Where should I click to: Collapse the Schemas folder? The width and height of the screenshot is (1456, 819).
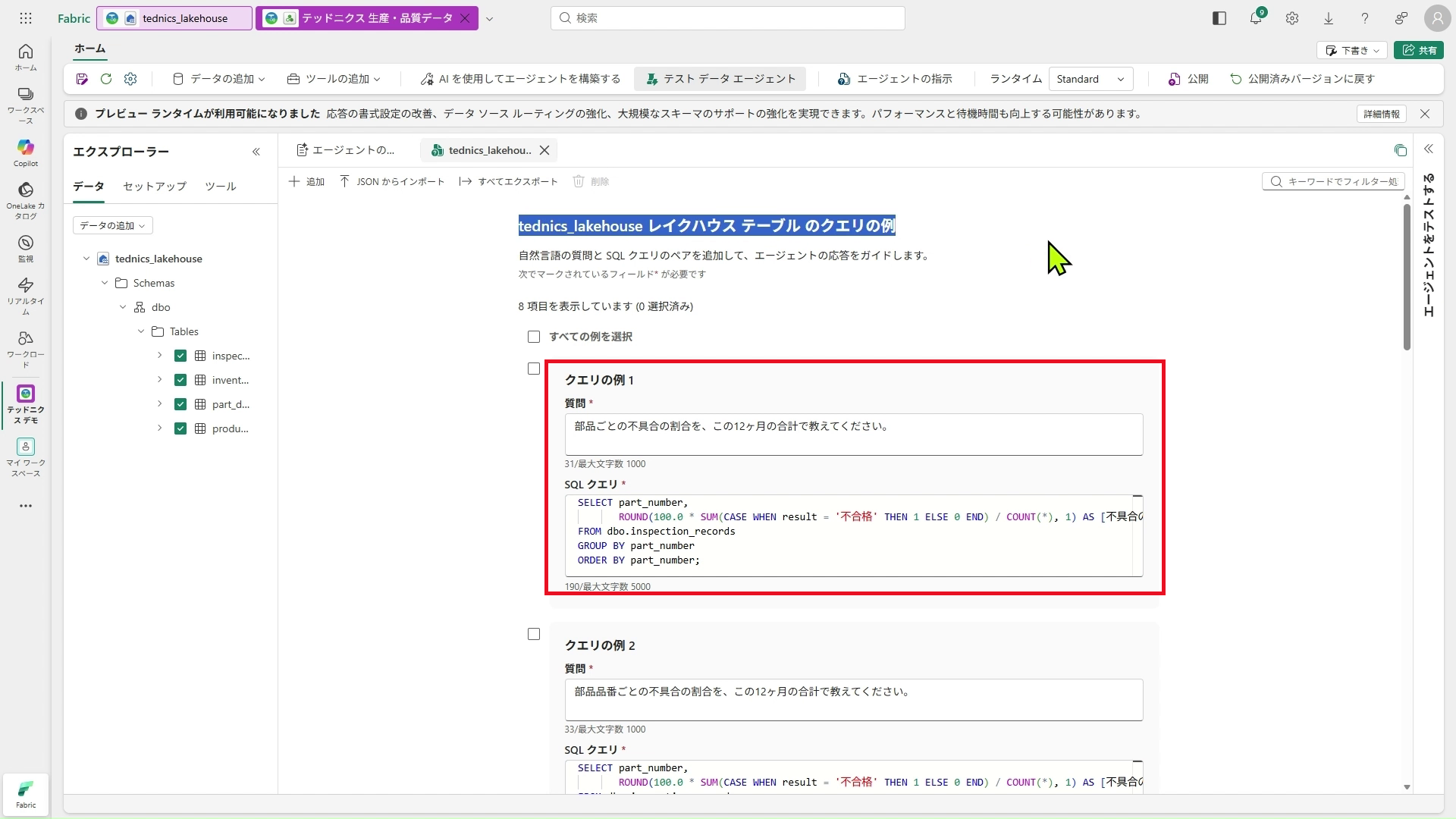pyautogui.click(x=105, y=283)
